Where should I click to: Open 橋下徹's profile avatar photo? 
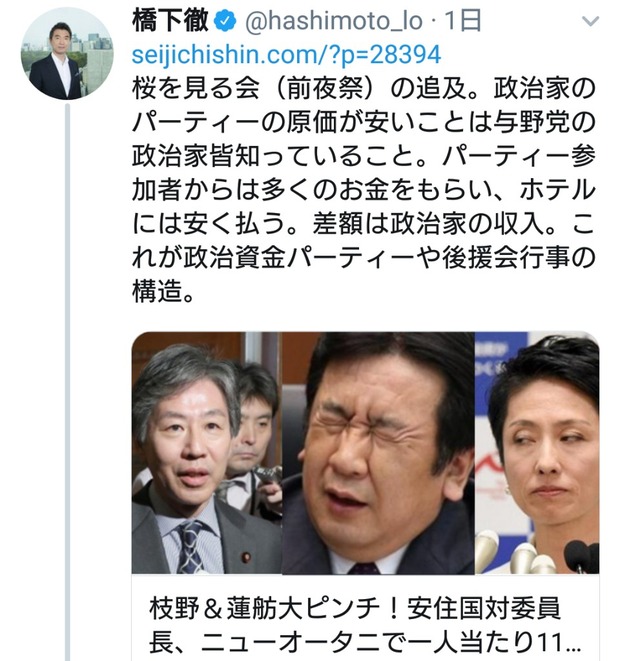(x=67, y=54)
